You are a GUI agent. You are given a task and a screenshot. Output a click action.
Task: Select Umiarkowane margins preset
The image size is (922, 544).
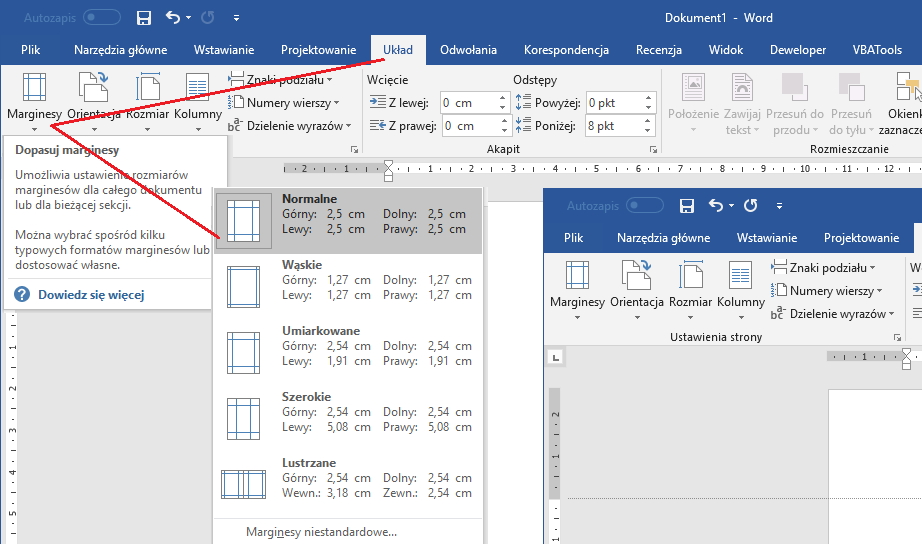tap(349, 353)
